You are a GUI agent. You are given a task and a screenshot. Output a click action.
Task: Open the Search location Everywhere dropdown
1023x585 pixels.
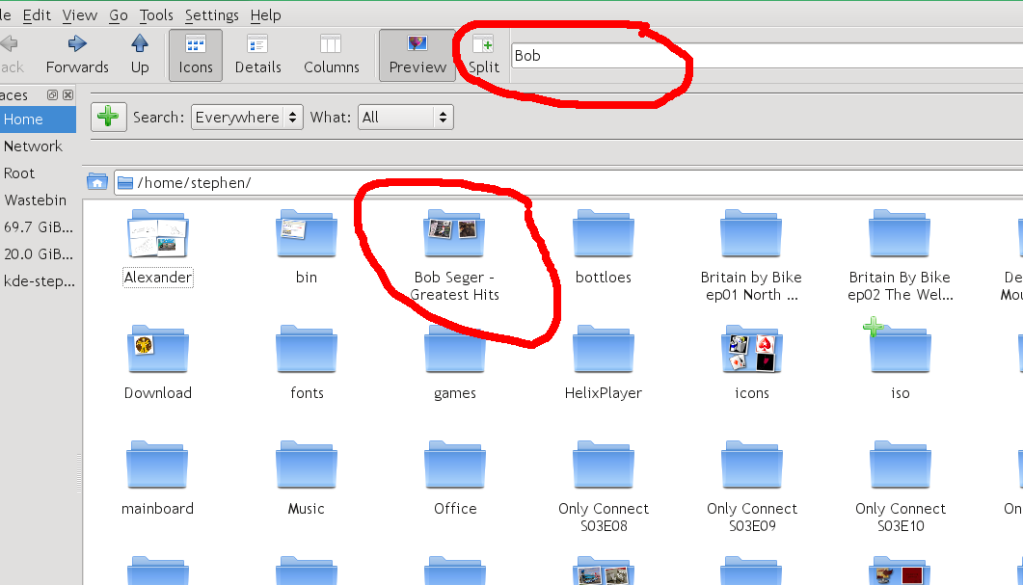tap(247, 117)
